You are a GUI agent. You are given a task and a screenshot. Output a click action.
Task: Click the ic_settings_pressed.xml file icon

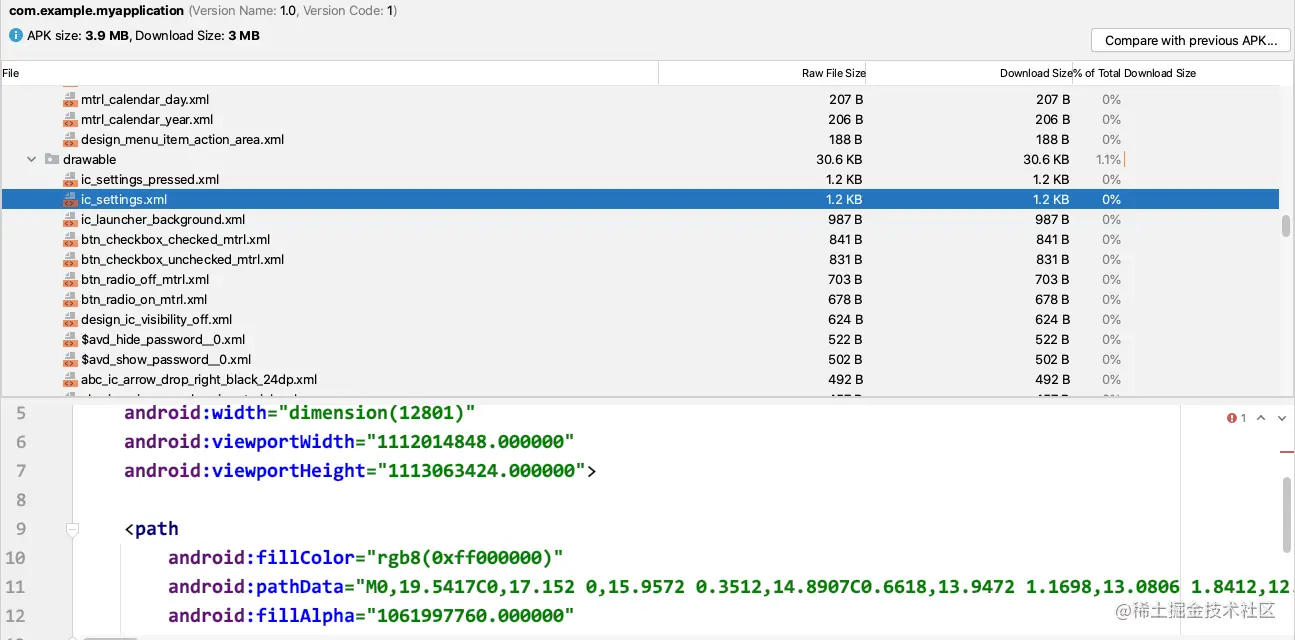pos(70,179)
